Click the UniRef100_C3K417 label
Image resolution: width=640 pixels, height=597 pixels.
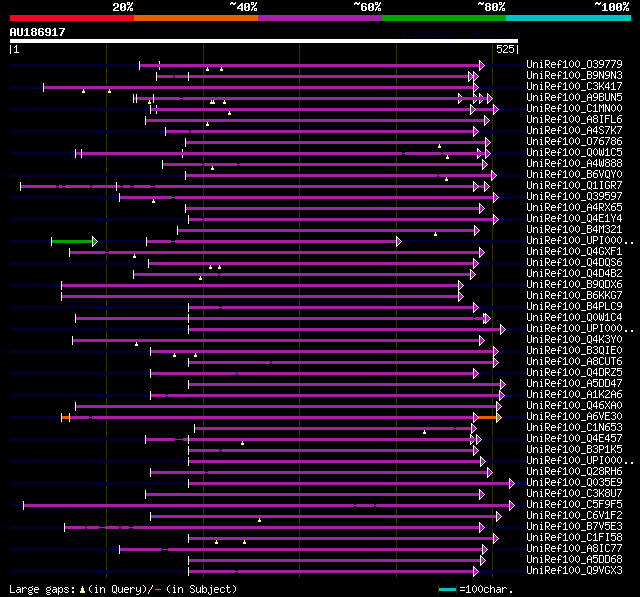574,87
